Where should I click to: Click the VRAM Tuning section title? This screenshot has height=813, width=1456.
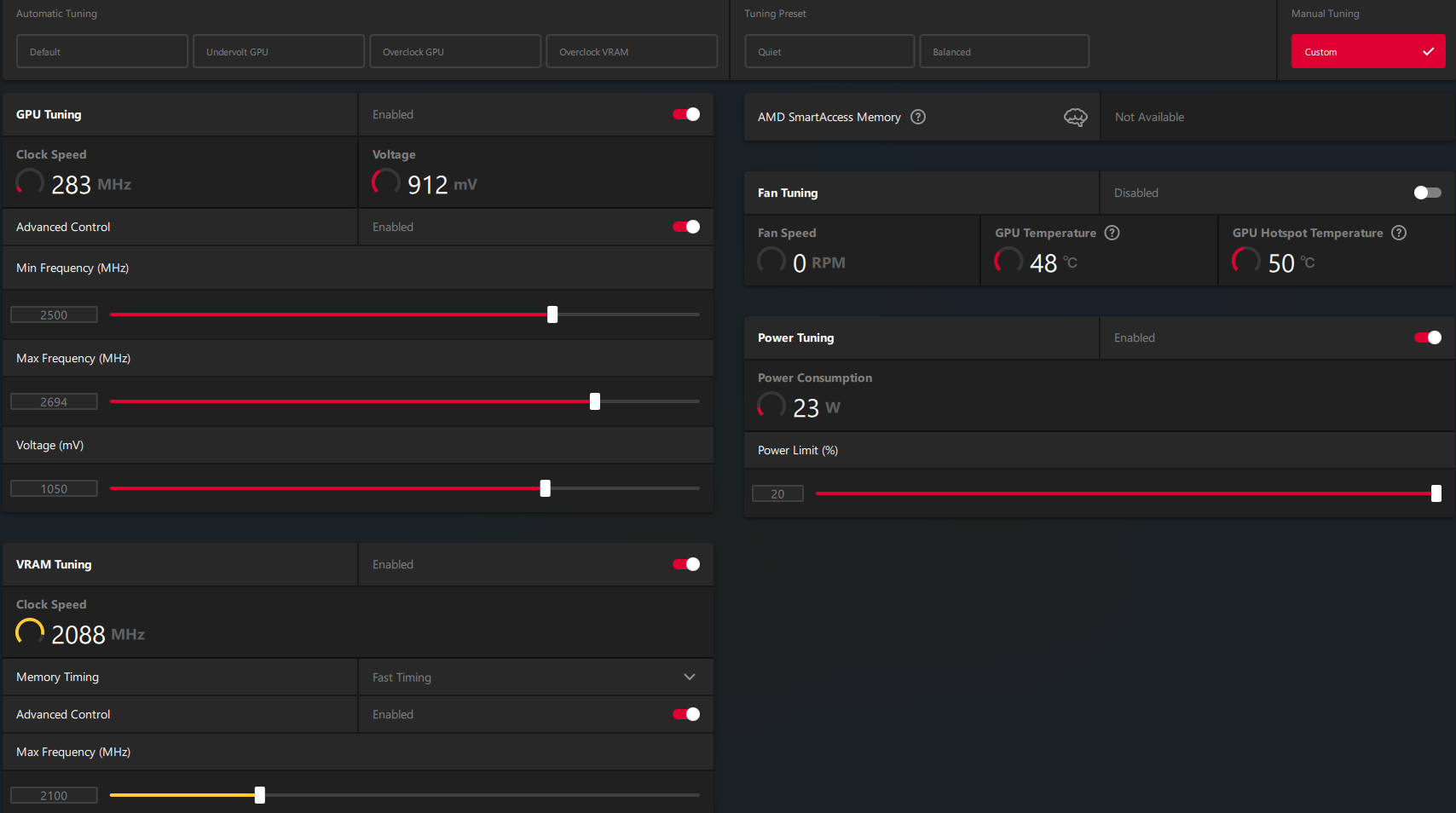pyautogui.click(x=54, y=564)
